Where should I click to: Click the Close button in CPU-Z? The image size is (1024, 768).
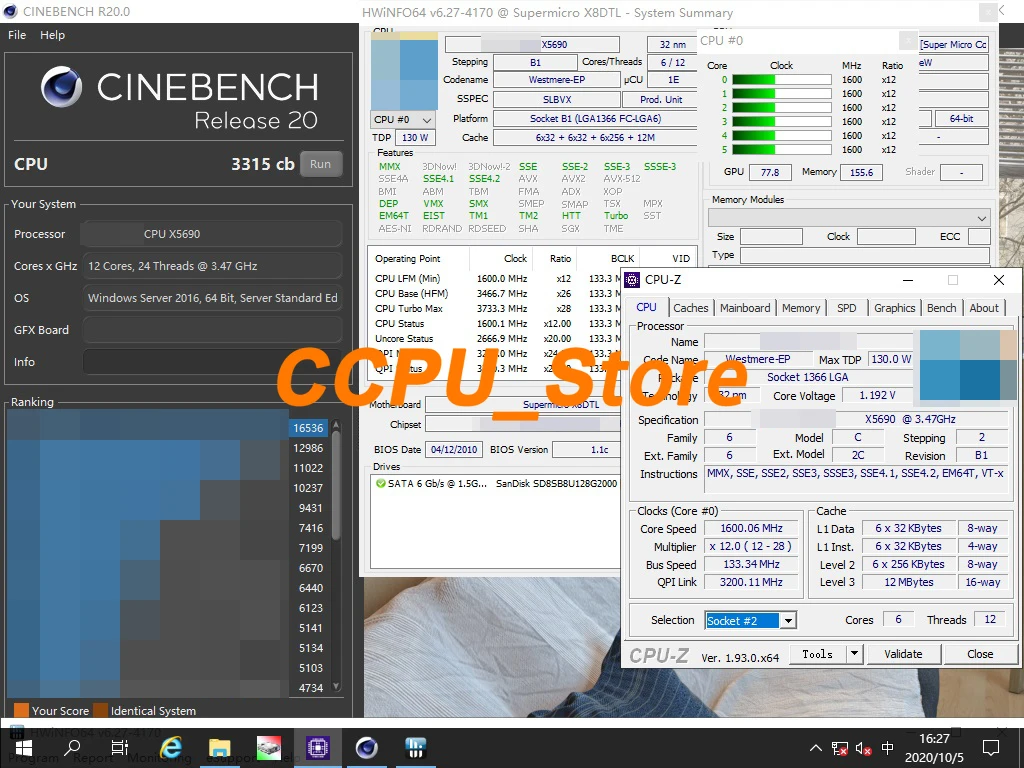(x=980, y=654)
